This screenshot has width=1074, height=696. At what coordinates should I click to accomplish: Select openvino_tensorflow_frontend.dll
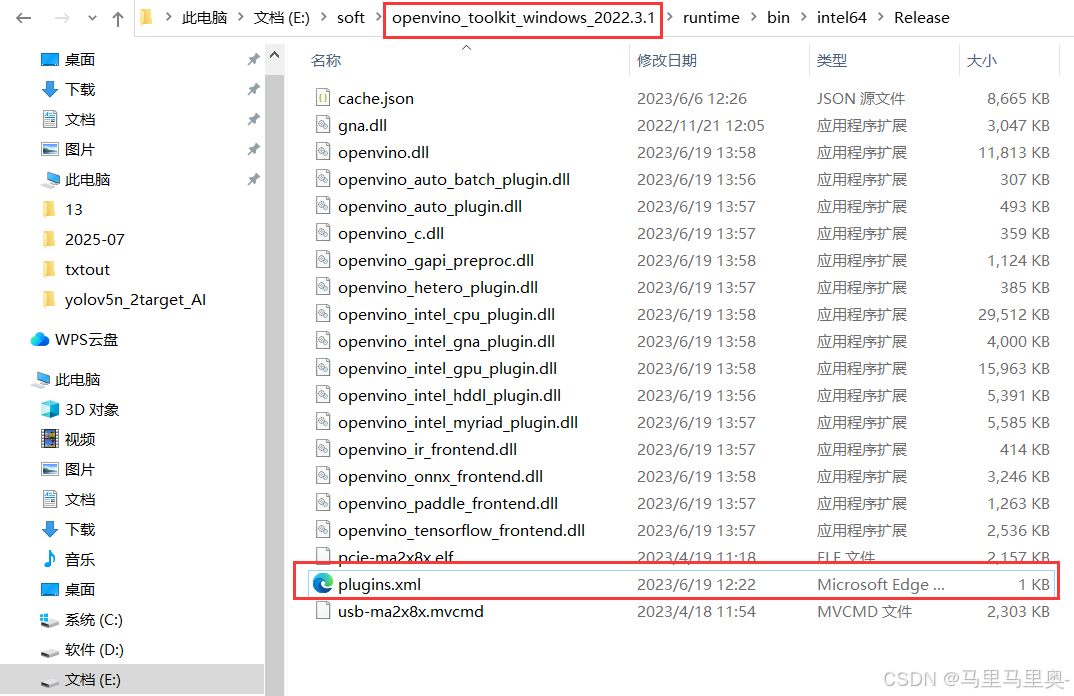coord(461,530)
